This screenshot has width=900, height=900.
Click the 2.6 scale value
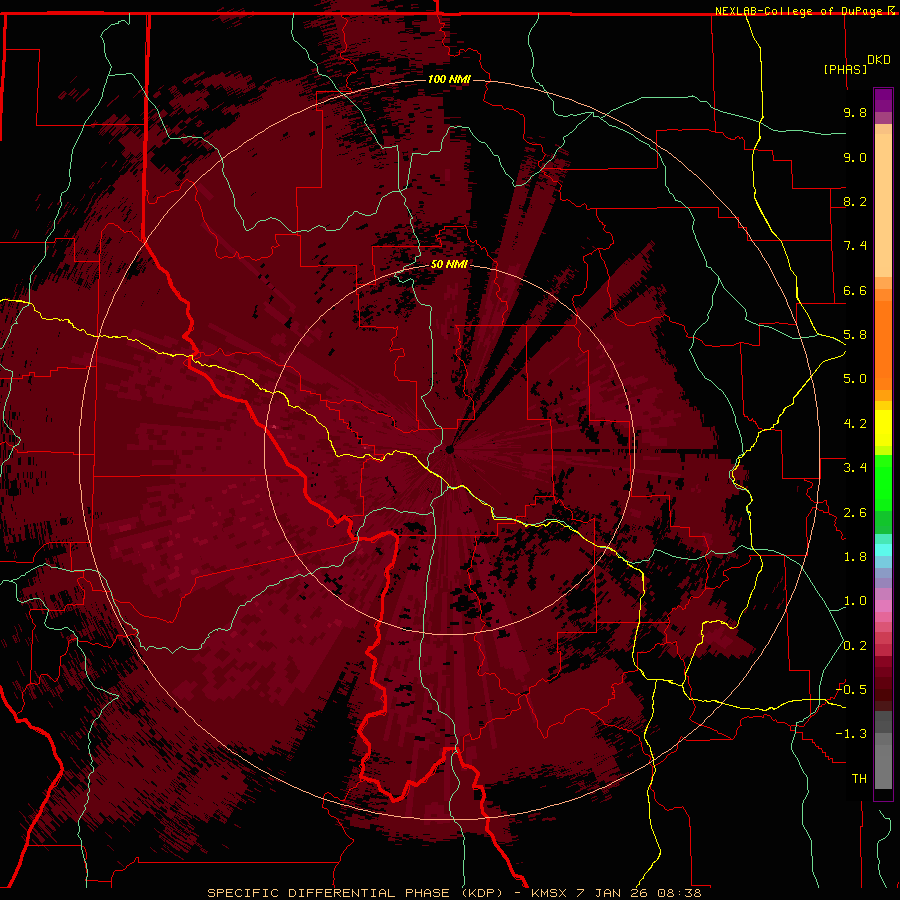click(855, 513)
